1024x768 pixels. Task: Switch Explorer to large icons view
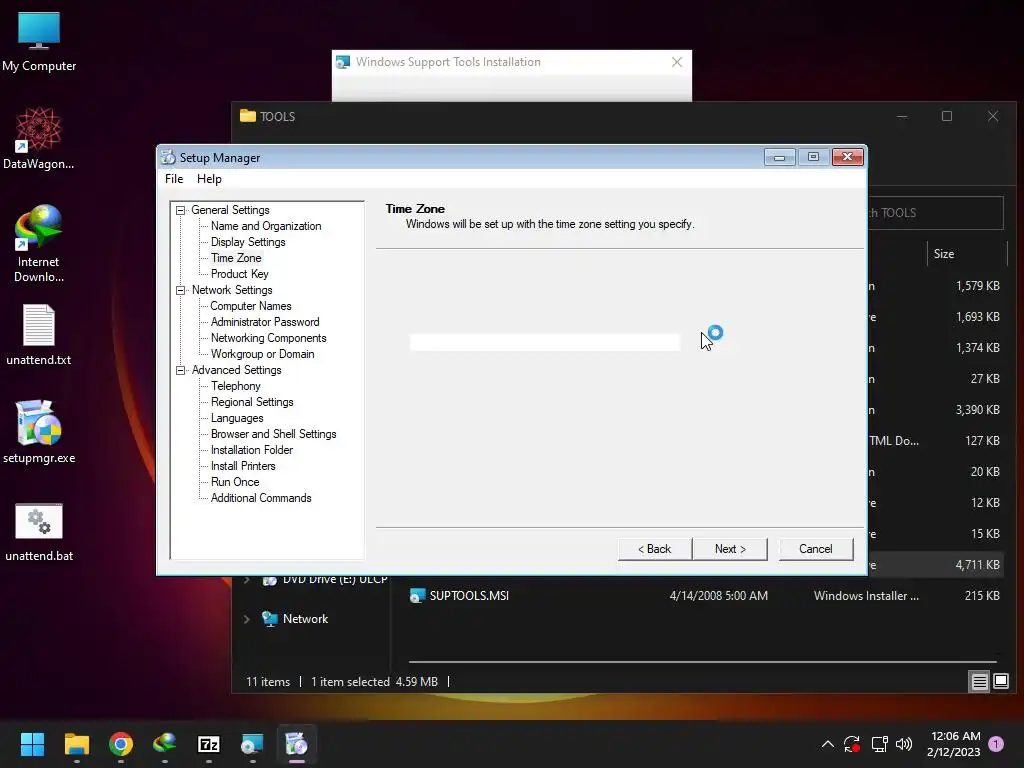[1001, 682]
